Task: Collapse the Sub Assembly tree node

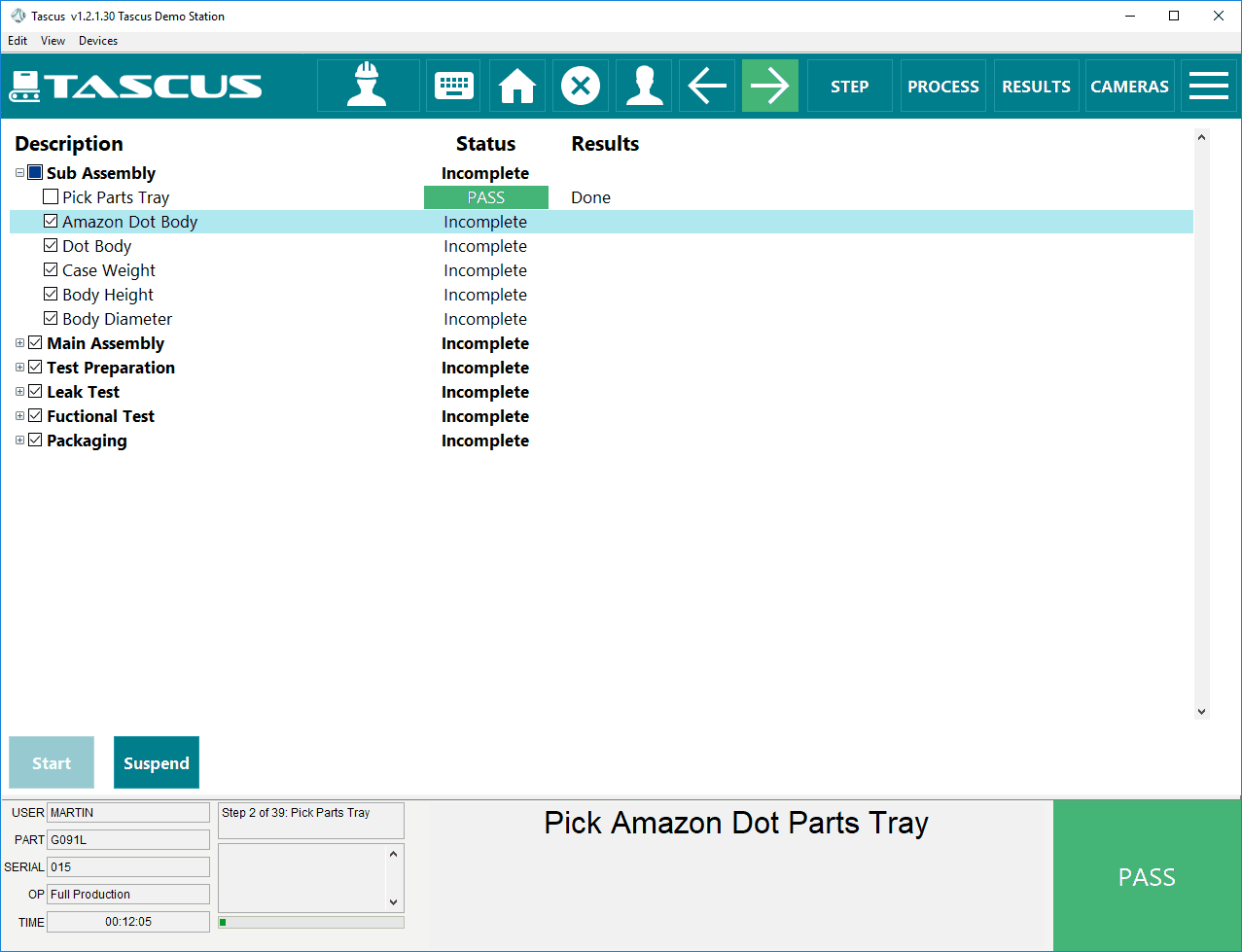Action: point(19,173)
